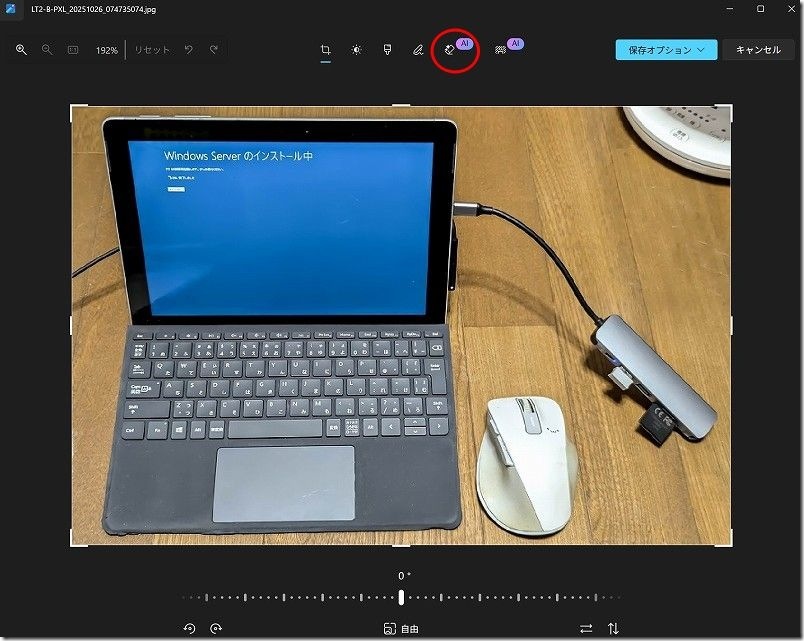Flip the image vertically
Screen dimensions: 804x641
click(612, 628)
